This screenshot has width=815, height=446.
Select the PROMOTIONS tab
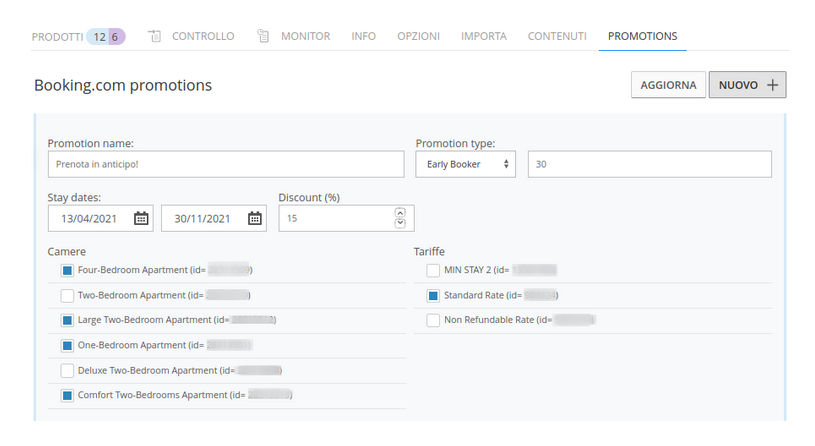(x=642, y=36)
